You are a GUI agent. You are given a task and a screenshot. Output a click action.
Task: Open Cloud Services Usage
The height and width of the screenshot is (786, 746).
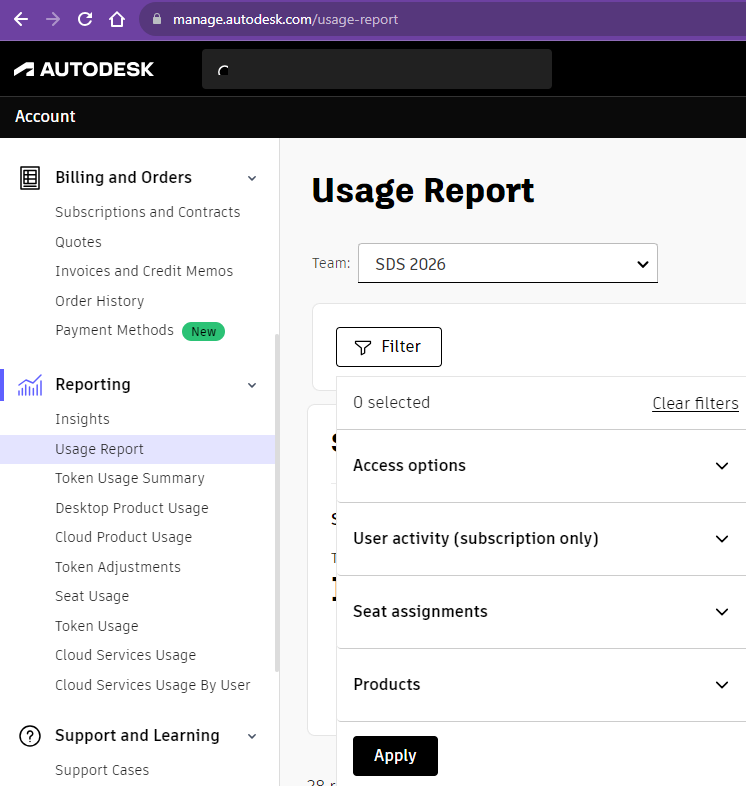125,655
